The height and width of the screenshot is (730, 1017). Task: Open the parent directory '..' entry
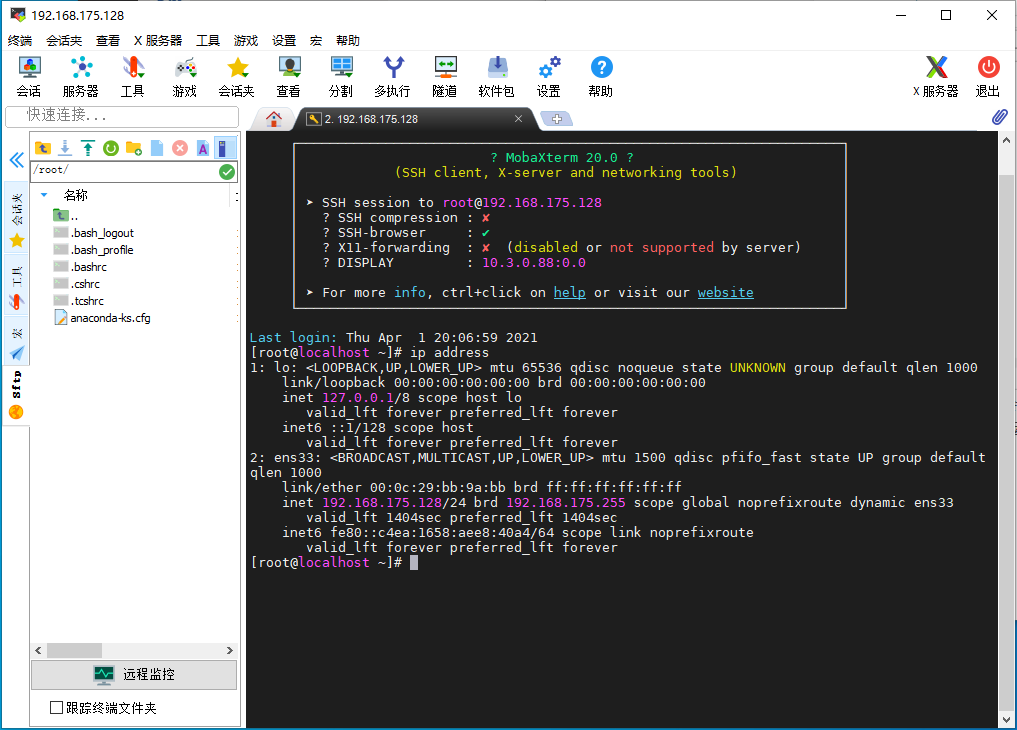click(68, 216)
